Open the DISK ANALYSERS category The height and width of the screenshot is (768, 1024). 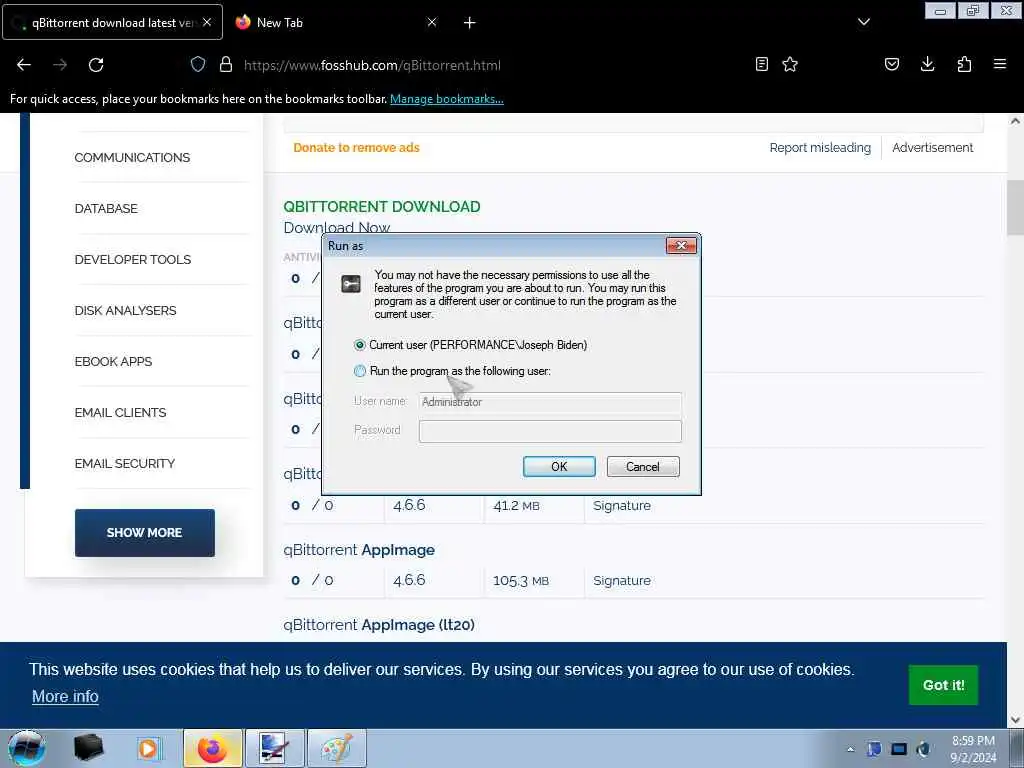click(x=125, y=310)
